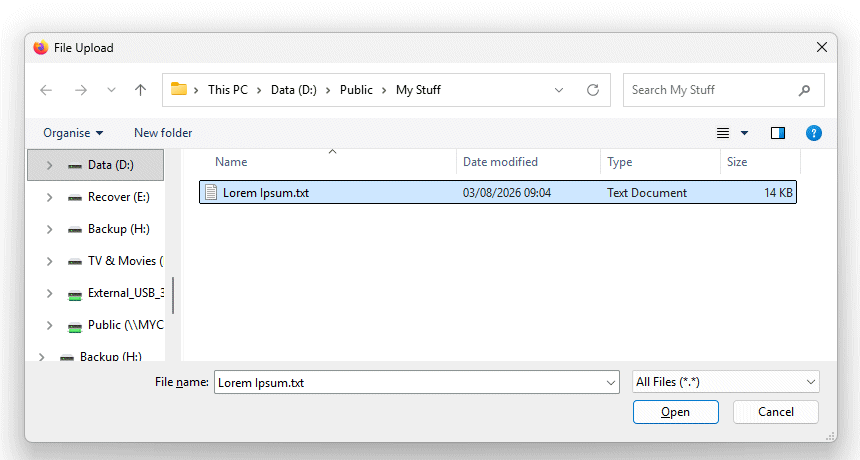Open the Organise menu
This screenshot has width=860, height=460.
tap(73, 133)
